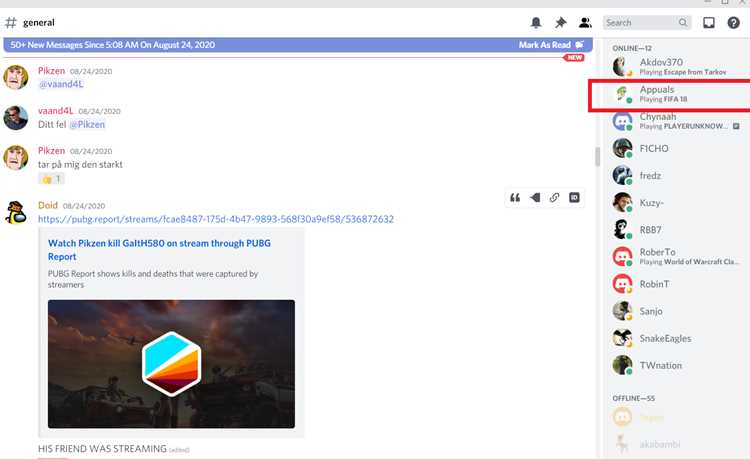Select offline member akabambi
Image resolution: width=750 pixels, height=459 pixels.
click(x=676, y=444)
